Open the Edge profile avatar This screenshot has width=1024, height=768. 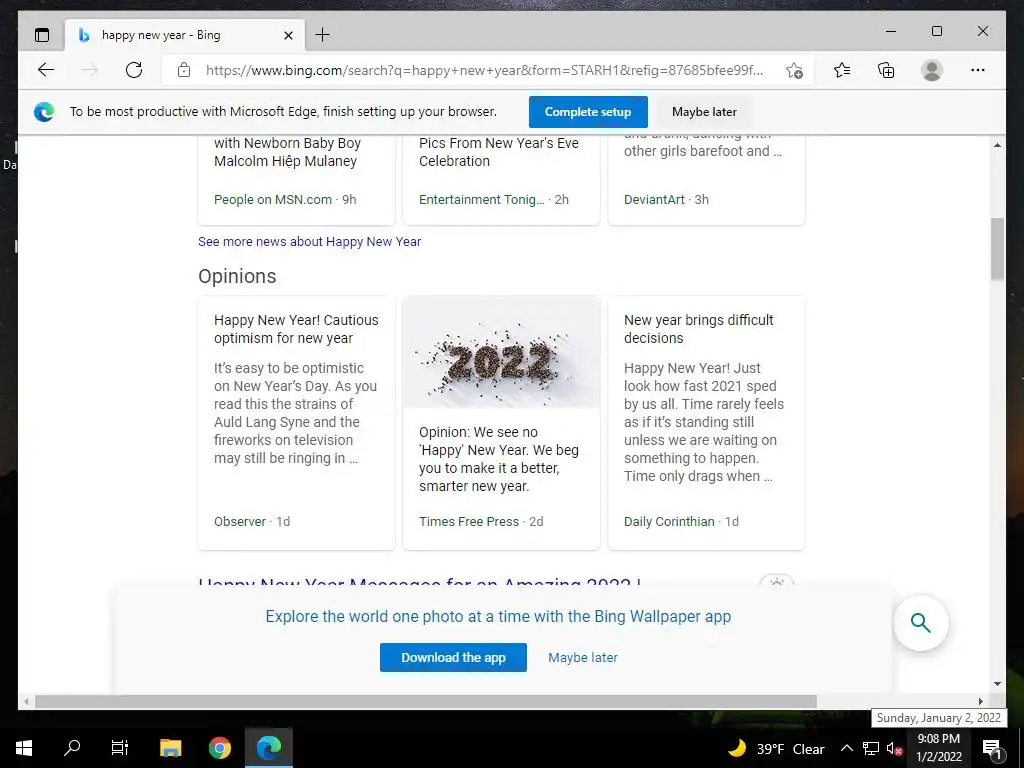[x=932, y=70]
